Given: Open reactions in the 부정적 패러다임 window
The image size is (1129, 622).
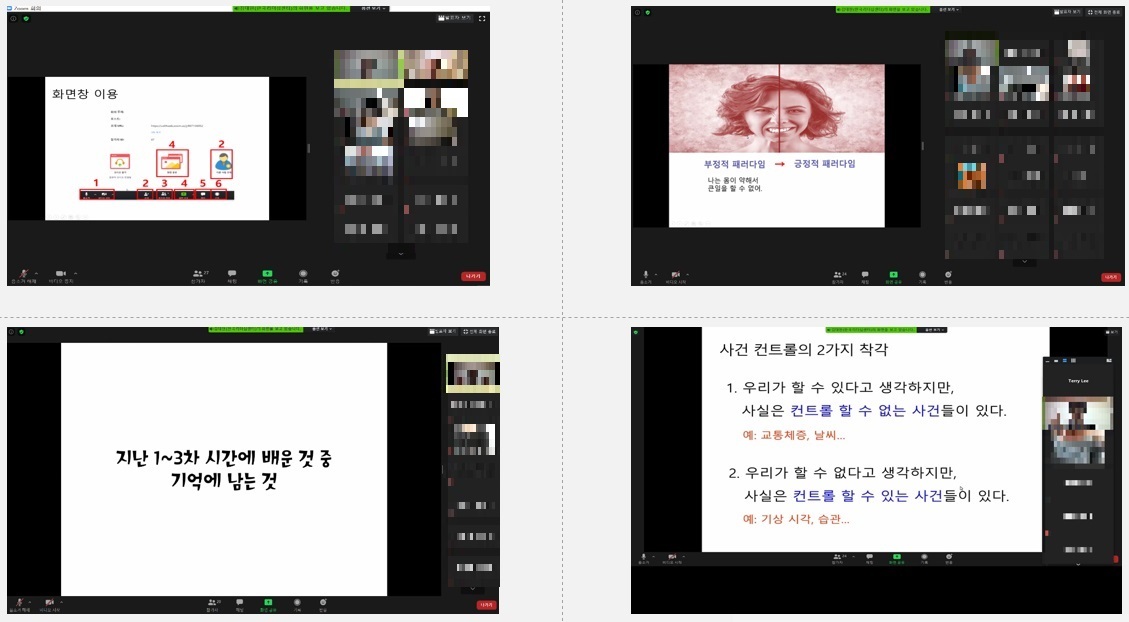Looking at the screenshot, I should 948,276.
